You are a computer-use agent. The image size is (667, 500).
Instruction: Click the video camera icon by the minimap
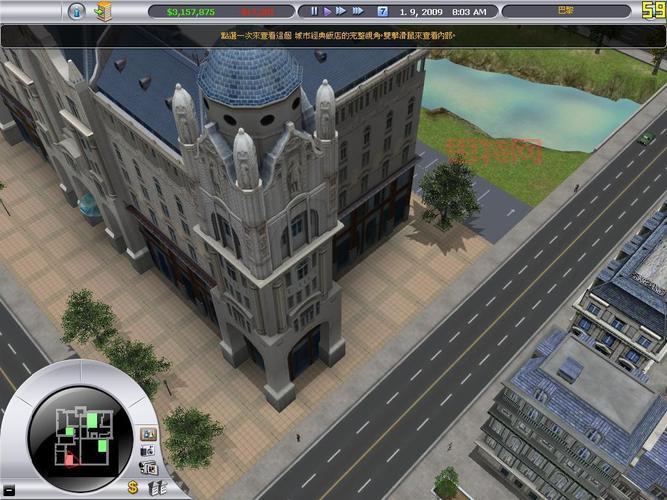(x=148, y=467)
